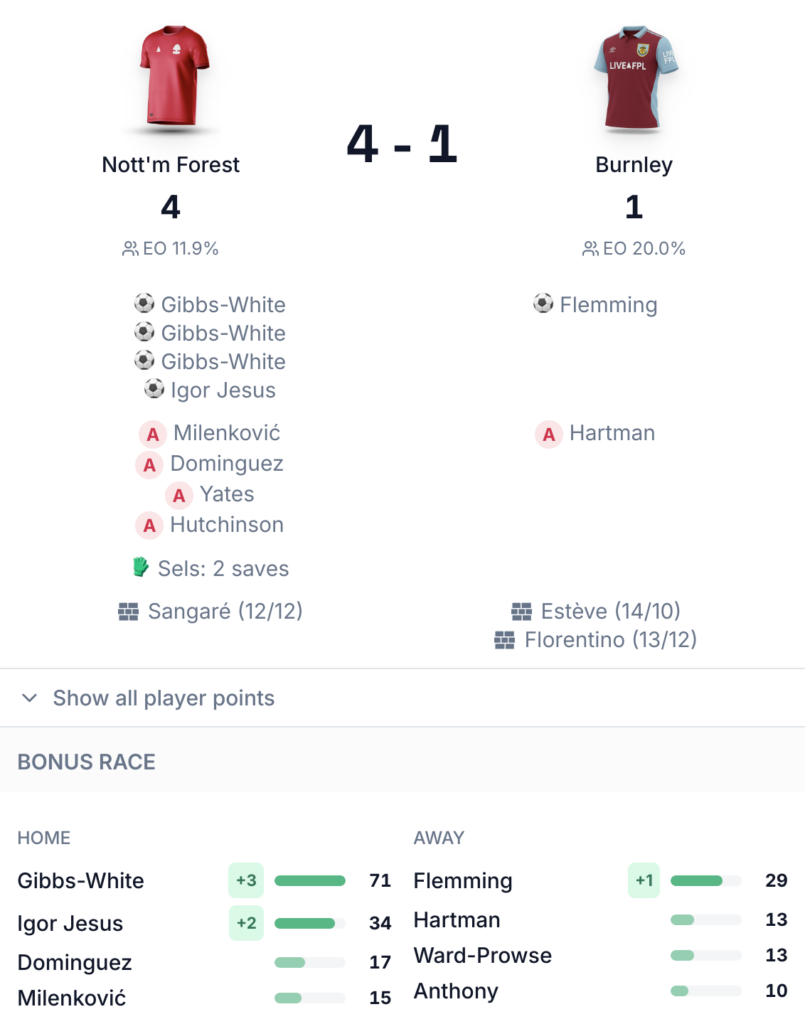Click the green glove saves icon for Sels
This screenshot has width=805, height=1024.
[141, 568]
